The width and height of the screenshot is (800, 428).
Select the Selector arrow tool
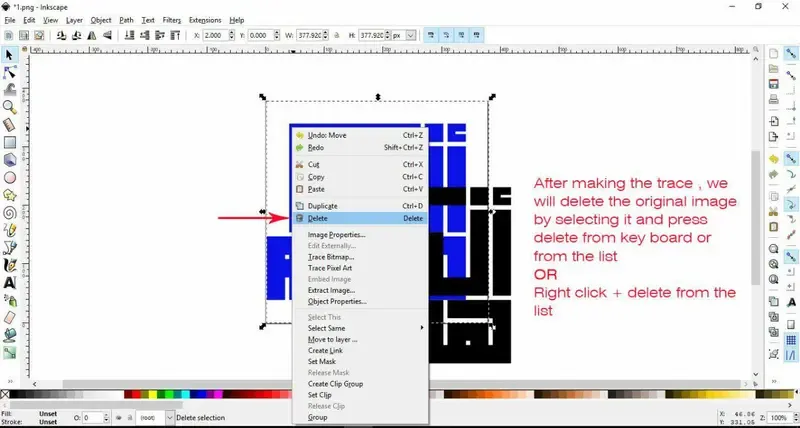click(10, 54)
